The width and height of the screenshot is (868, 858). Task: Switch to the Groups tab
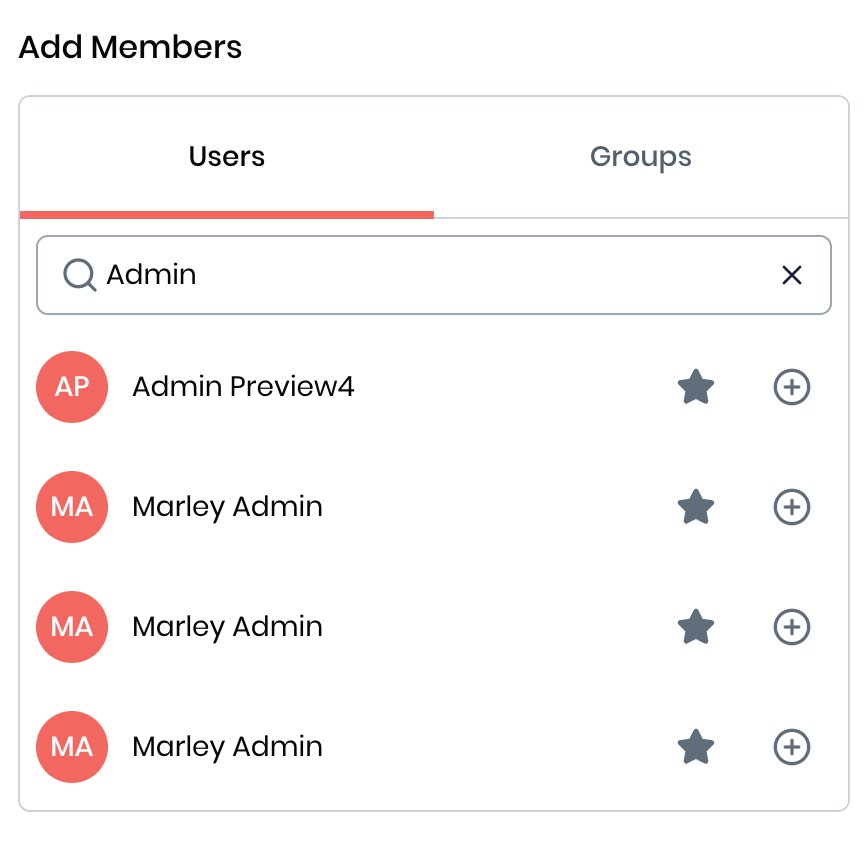click(x=640, y=157)
